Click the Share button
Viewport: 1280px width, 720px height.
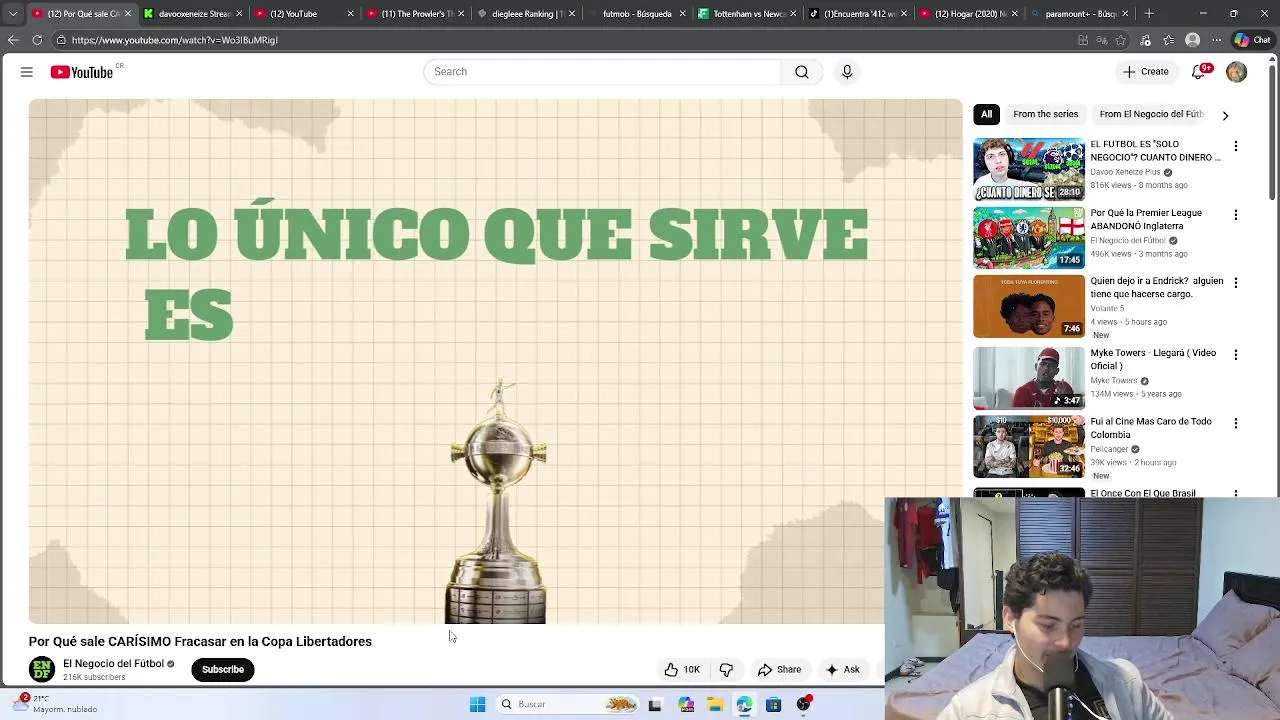[x=779, y=670]
